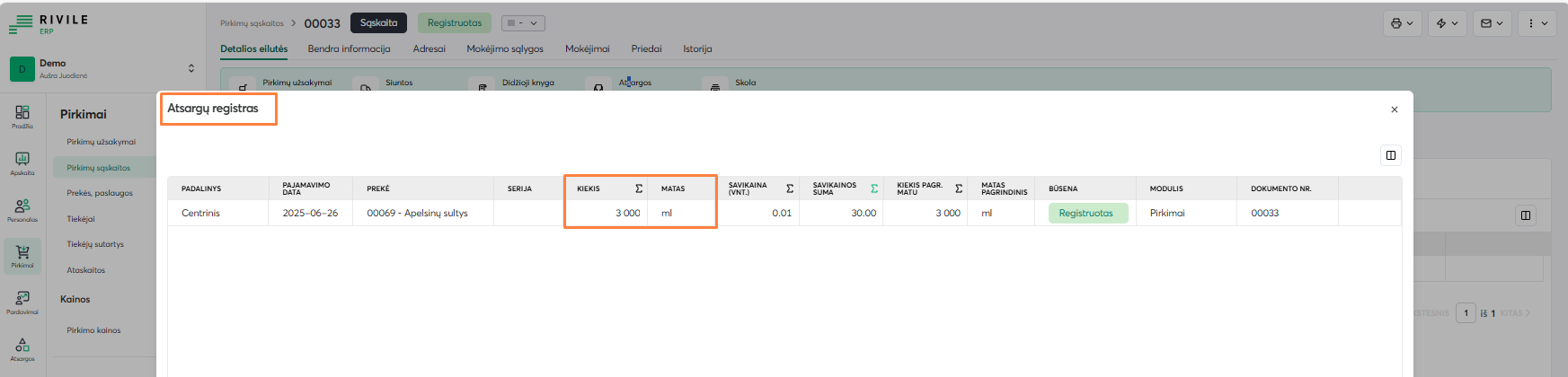Open the Pardavimai module icon
Viewport: 1568px width, 377px height.
coord(22,302)
